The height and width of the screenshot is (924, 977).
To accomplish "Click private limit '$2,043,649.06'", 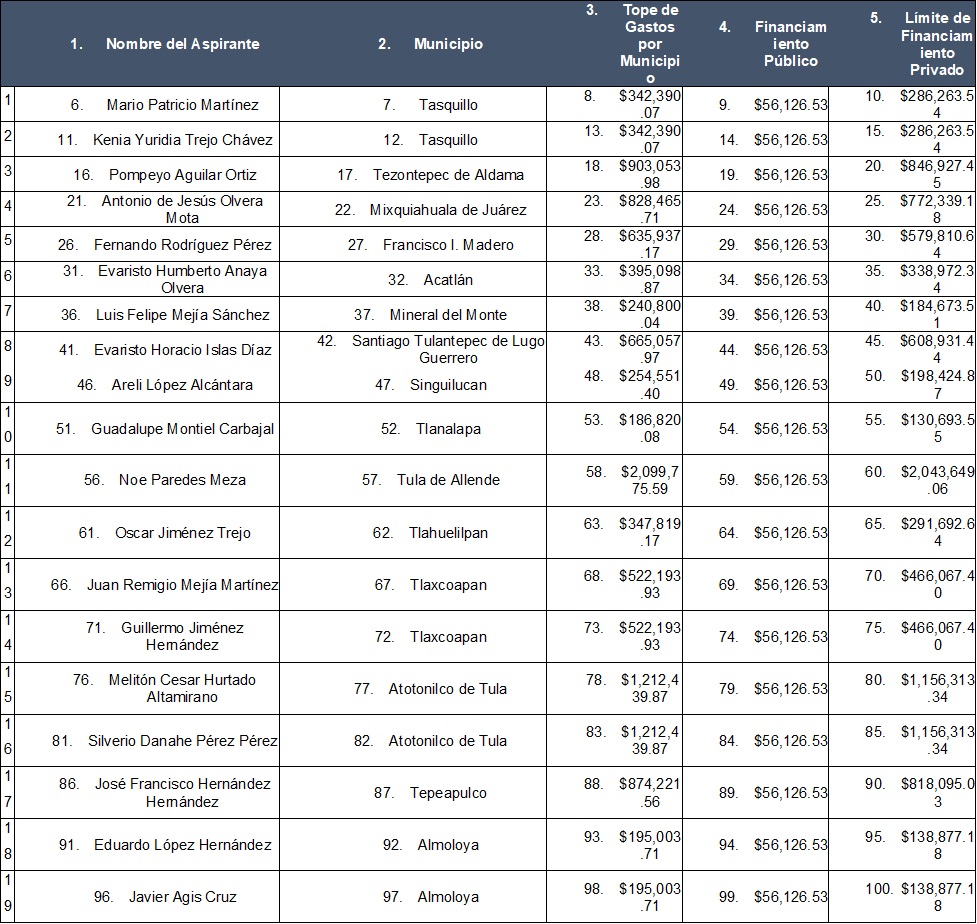I will pyautogui.click(x=937, y=480).
